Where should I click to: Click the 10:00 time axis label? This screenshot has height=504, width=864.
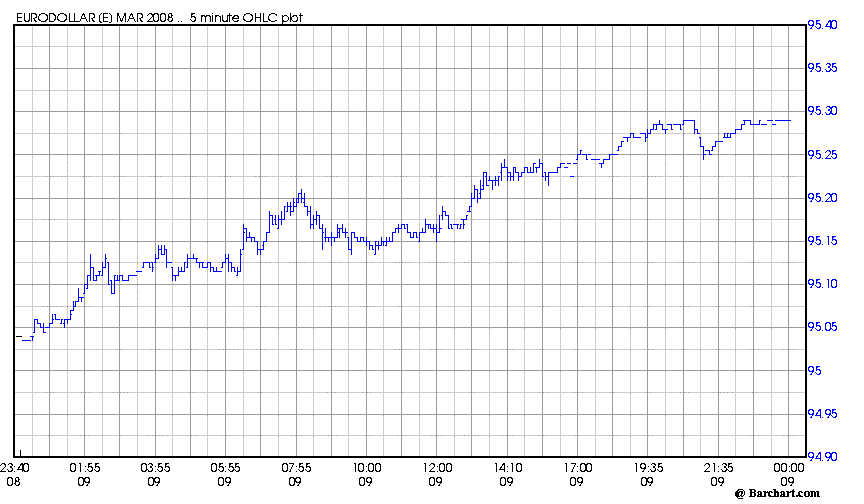click(366, 468)
